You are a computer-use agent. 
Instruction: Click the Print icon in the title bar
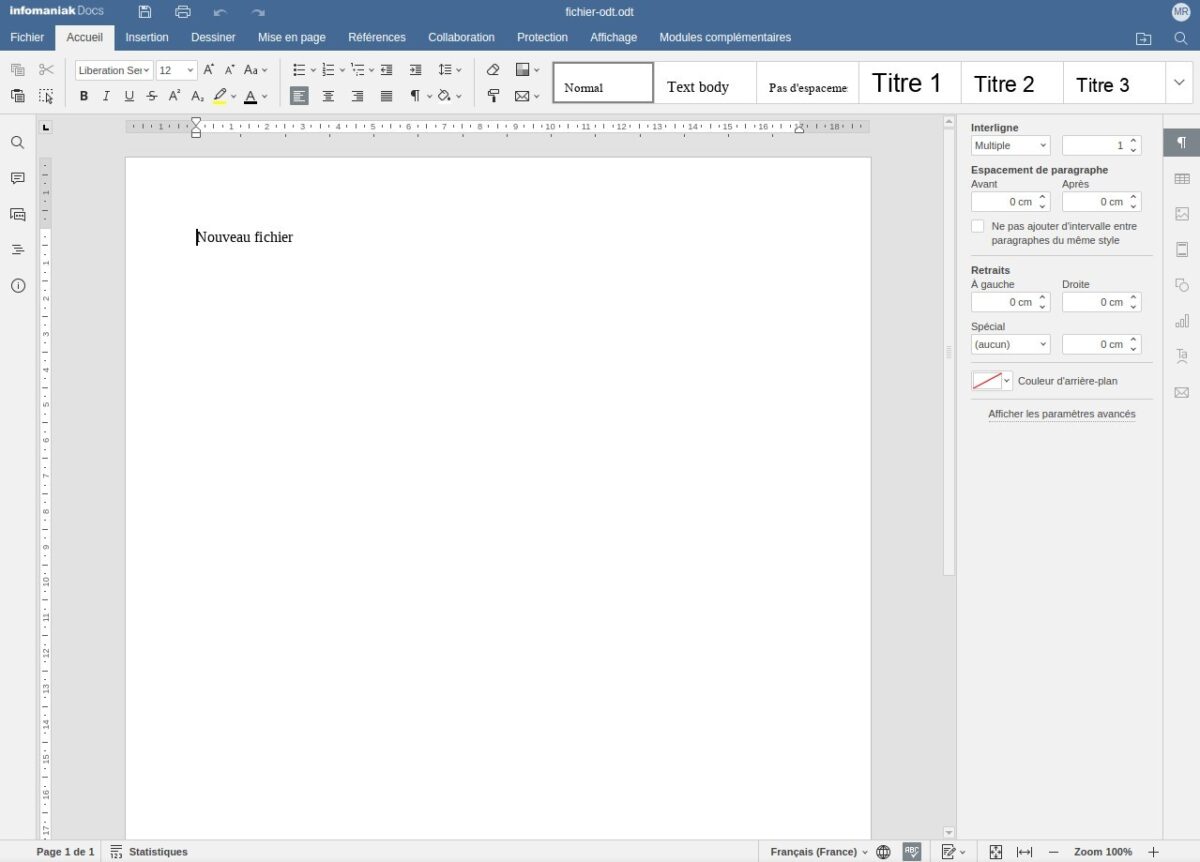(x=183, y=12)
